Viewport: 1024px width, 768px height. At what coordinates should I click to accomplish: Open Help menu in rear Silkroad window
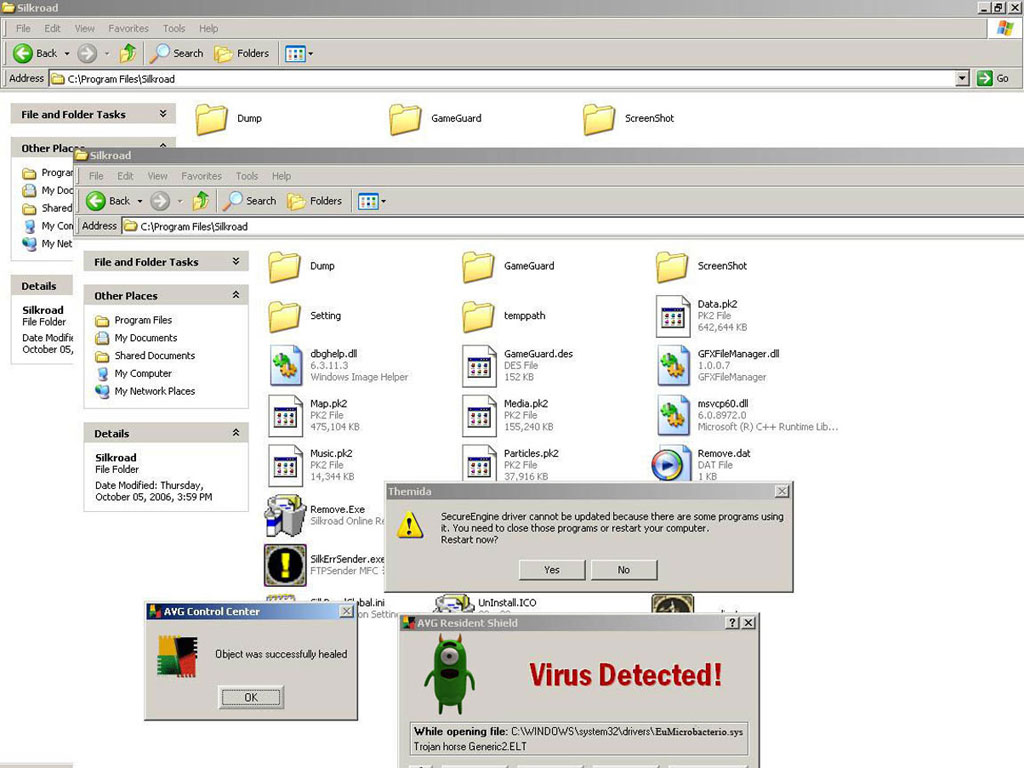pos(209,29)
